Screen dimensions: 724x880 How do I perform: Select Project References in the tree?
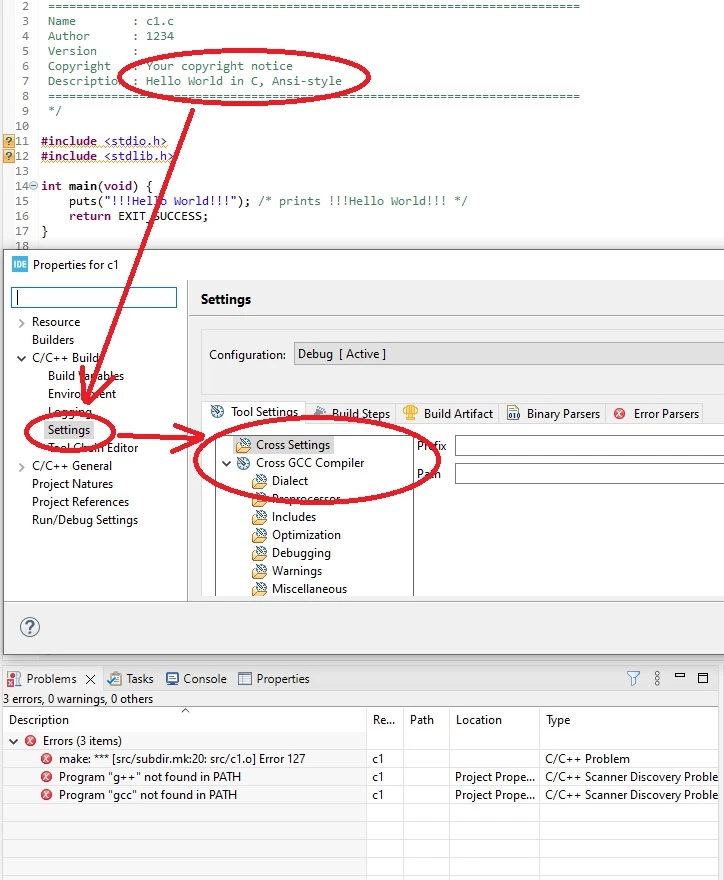click(x=80, y=502)
